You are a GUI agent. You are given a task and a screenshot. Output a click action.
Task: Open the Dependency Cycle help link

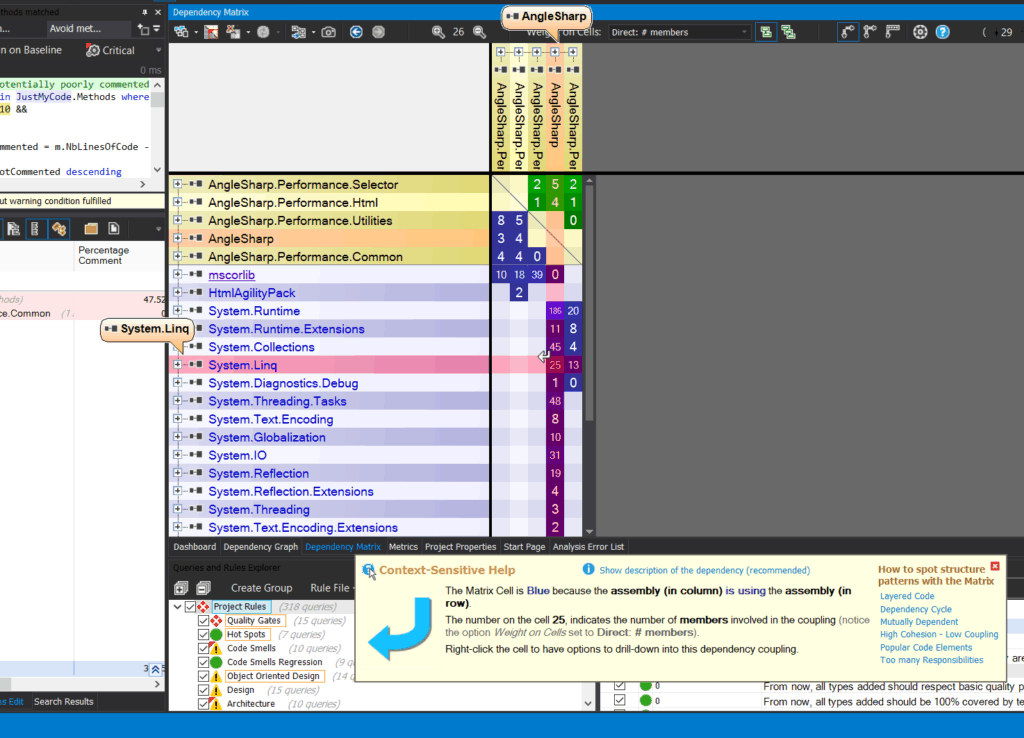tap(916, 609)
